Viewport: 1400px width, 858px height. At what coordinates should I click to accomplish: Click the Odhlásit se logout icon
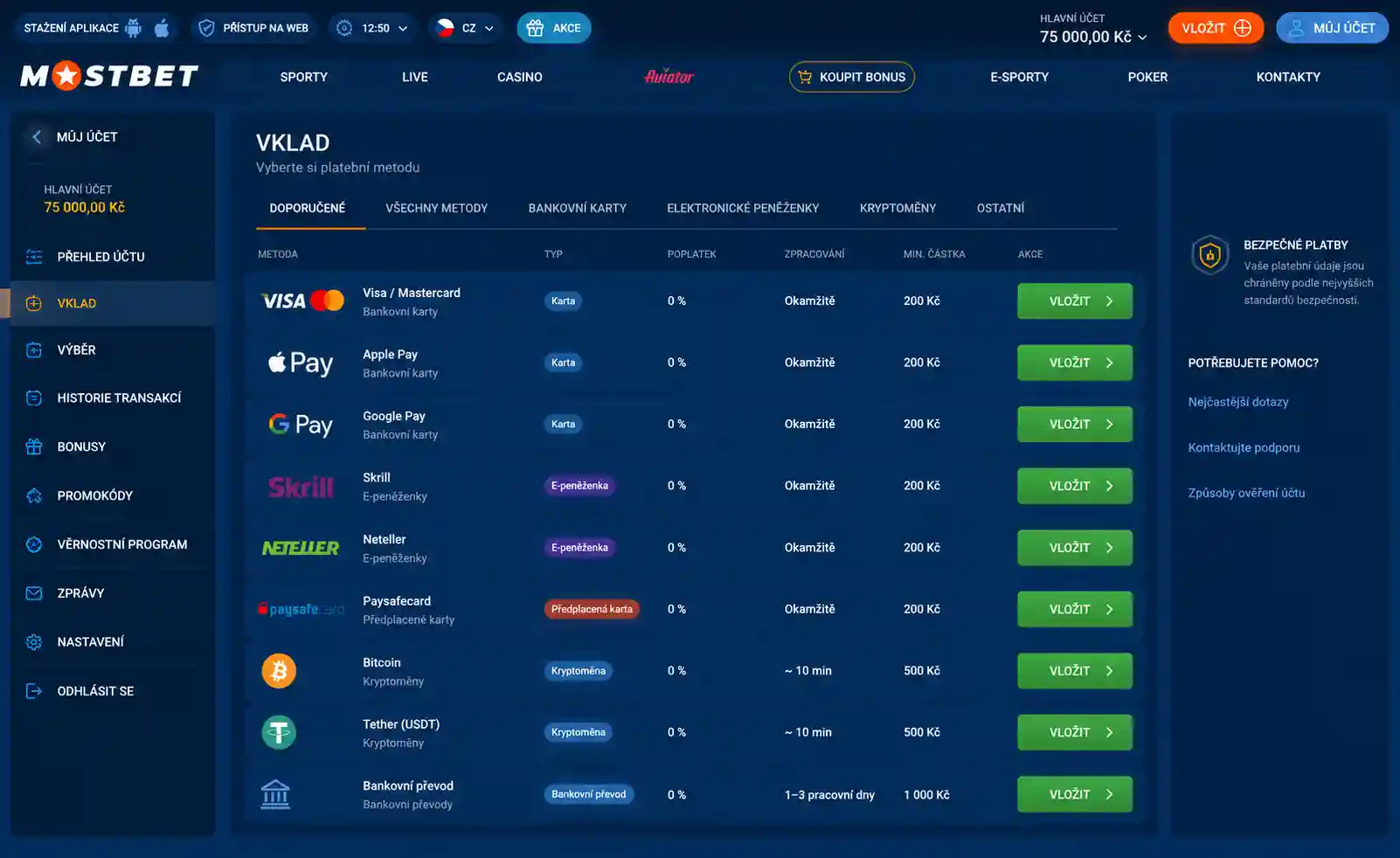(34, 691)
